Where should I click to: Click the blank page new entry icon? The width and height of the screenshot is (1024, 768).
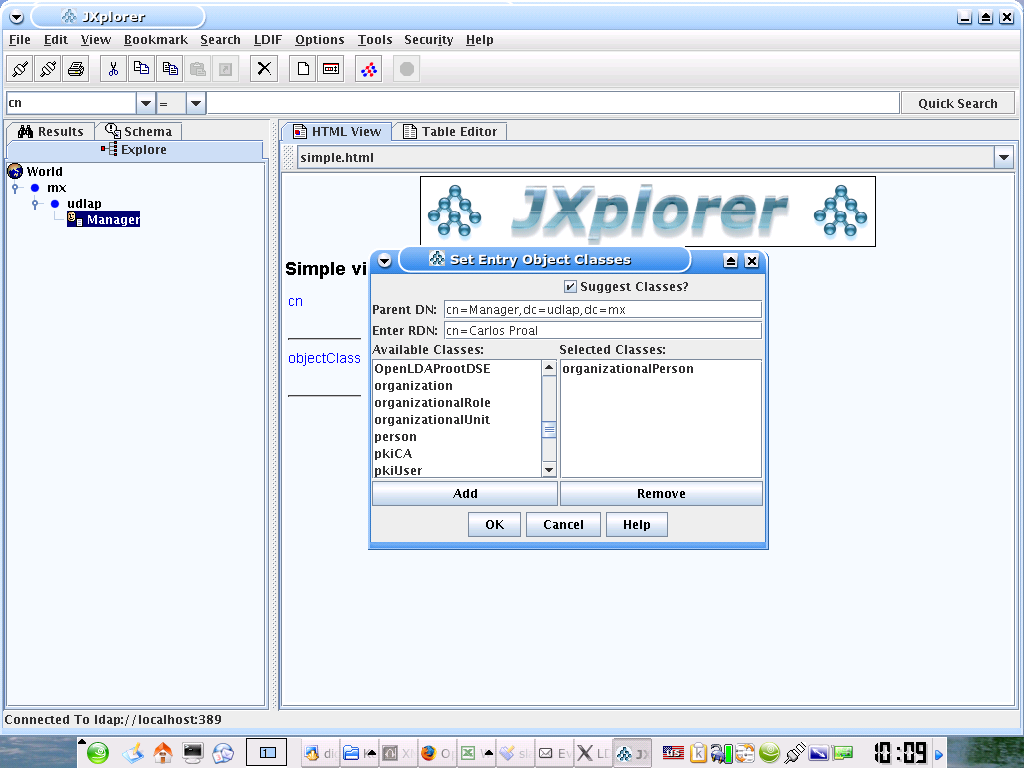pyautogui.click(x=303, y=69)
